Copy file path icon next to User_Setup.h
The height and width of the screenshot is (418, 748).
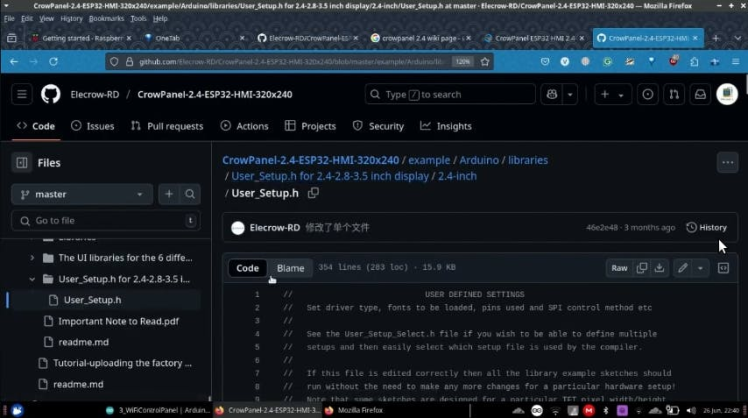pos(313,193)
